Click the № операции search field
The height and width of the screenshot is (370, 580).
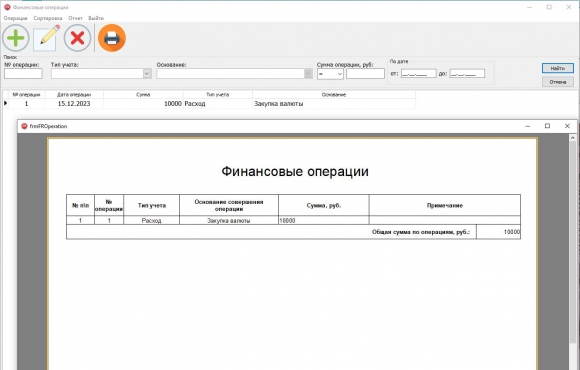pos(23,74)
